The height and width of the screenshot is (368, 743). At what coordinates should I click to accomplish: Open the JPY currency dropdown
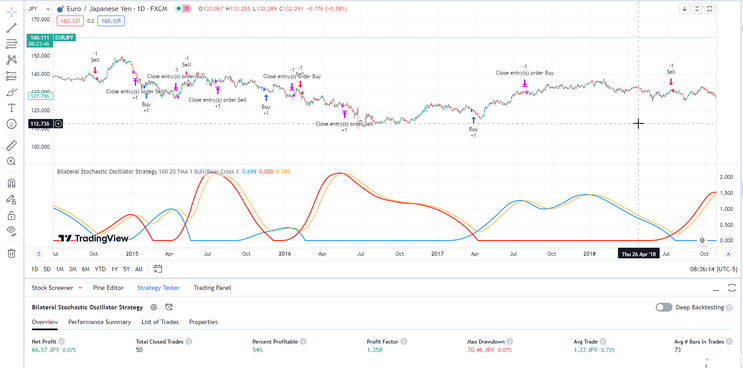tap(39, 9)
